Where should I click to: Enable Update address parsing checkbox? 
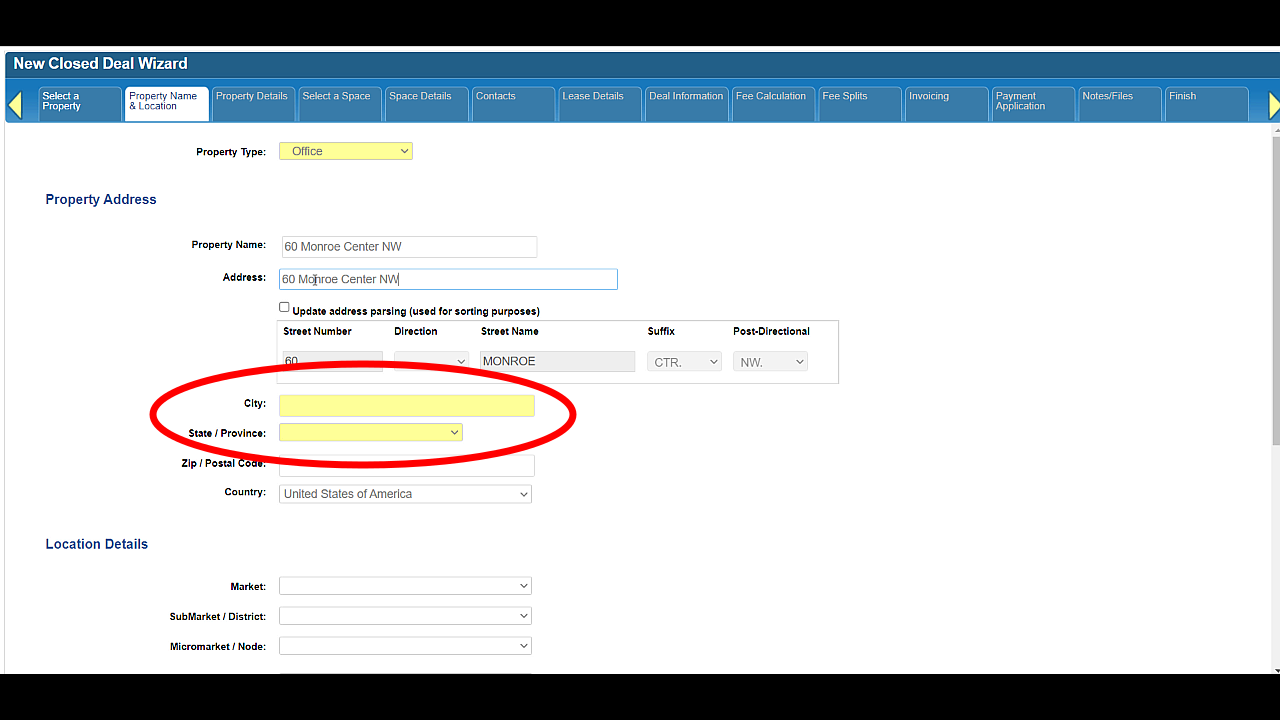coord(284,308)
